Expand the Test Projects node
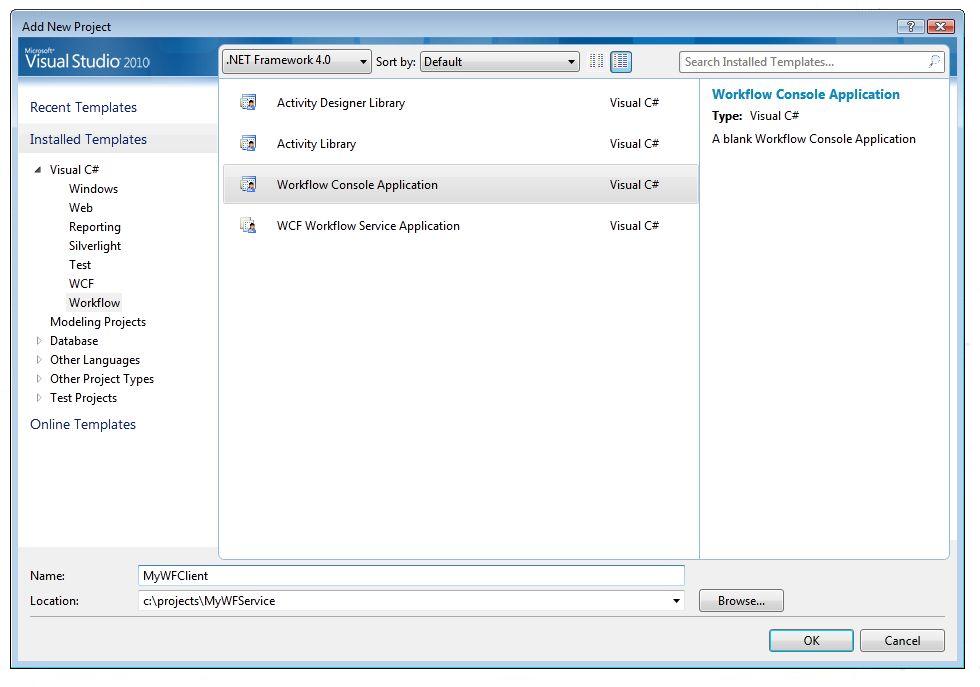980x687 pixels. tap(39, 398)
